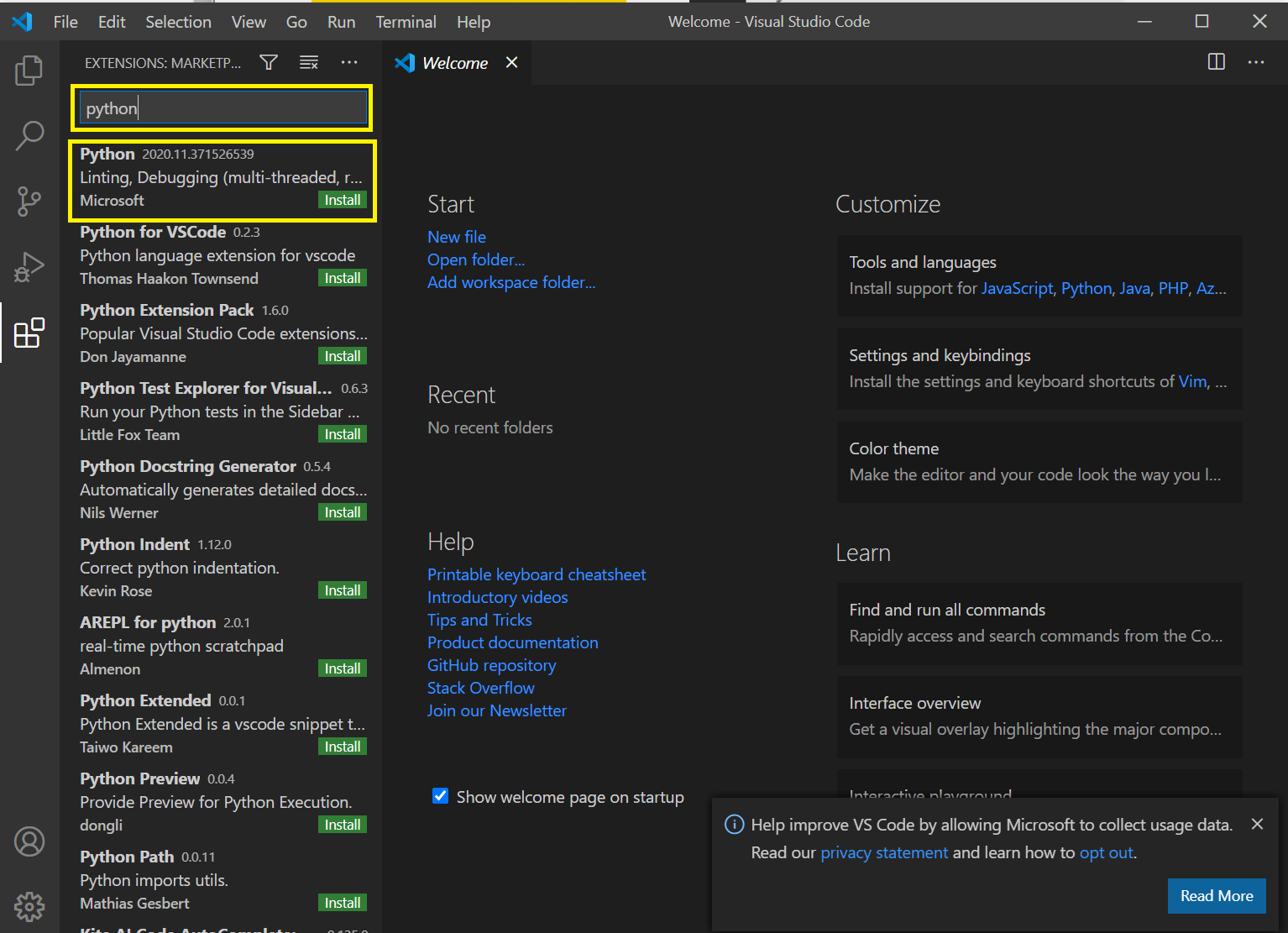Clear the extensions search results
The width and height of the screenshot is (1288, 933).
pyautogui.click(x=309, y=62)
